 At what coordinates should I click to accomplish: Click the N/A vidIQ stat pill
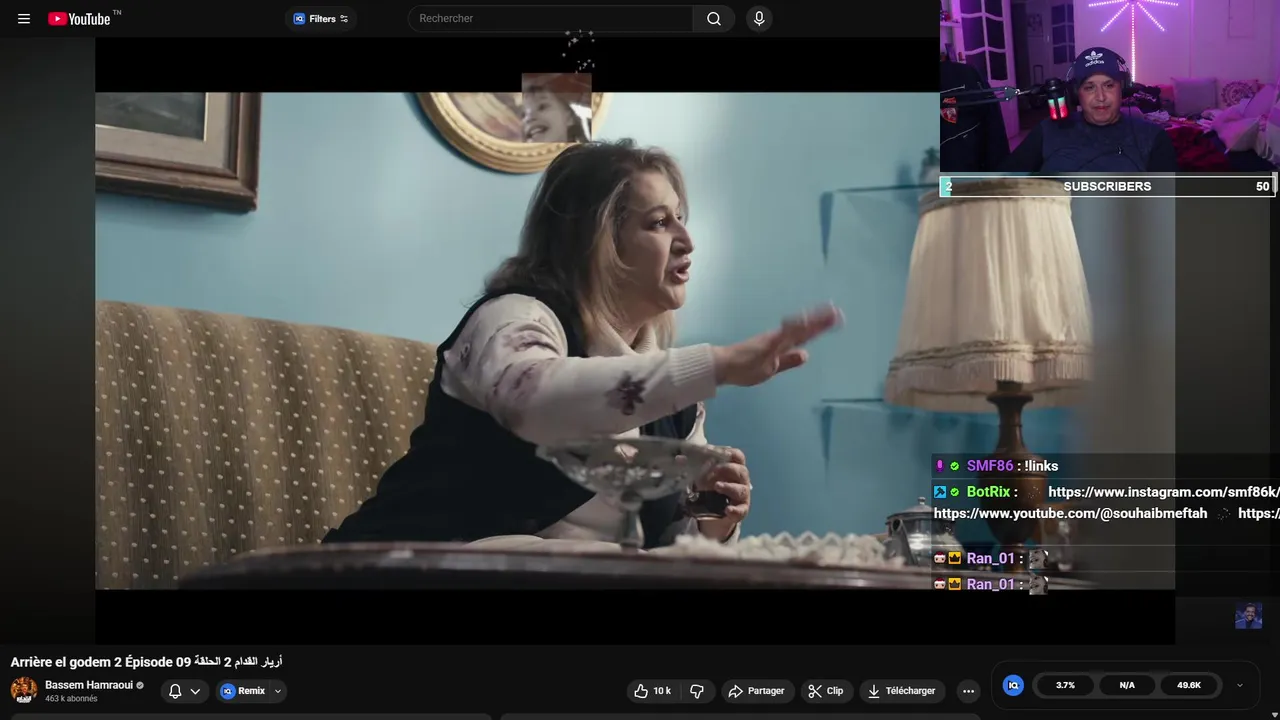[1127, 685]
